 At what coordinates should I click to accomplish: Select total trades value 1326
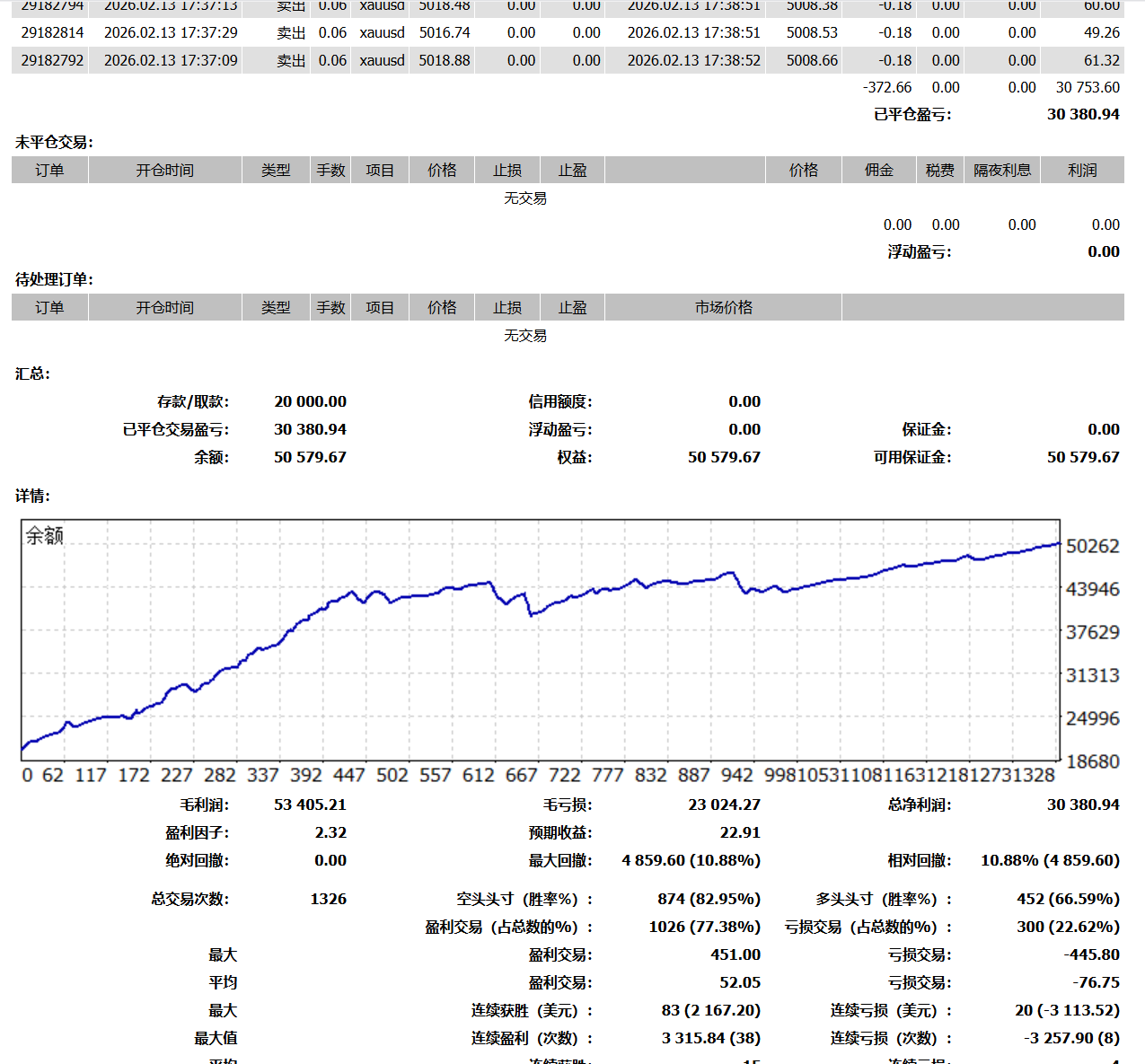coord(328,899)
